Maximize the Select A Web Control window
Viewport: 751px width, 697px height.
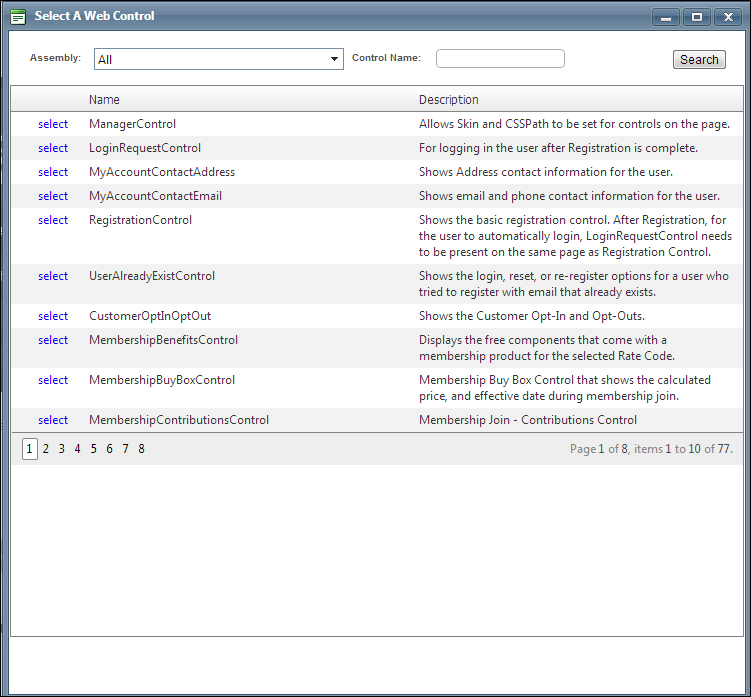[x=696, y=17]
